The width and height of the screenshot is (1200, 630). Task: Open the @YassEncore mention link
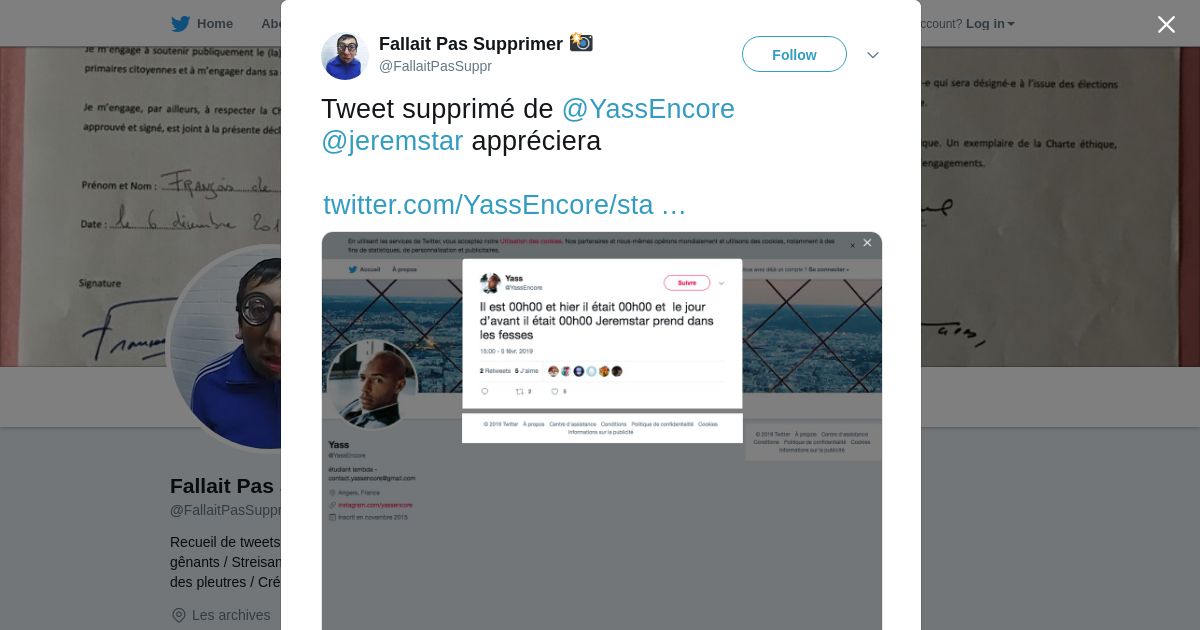coord(648,109)
